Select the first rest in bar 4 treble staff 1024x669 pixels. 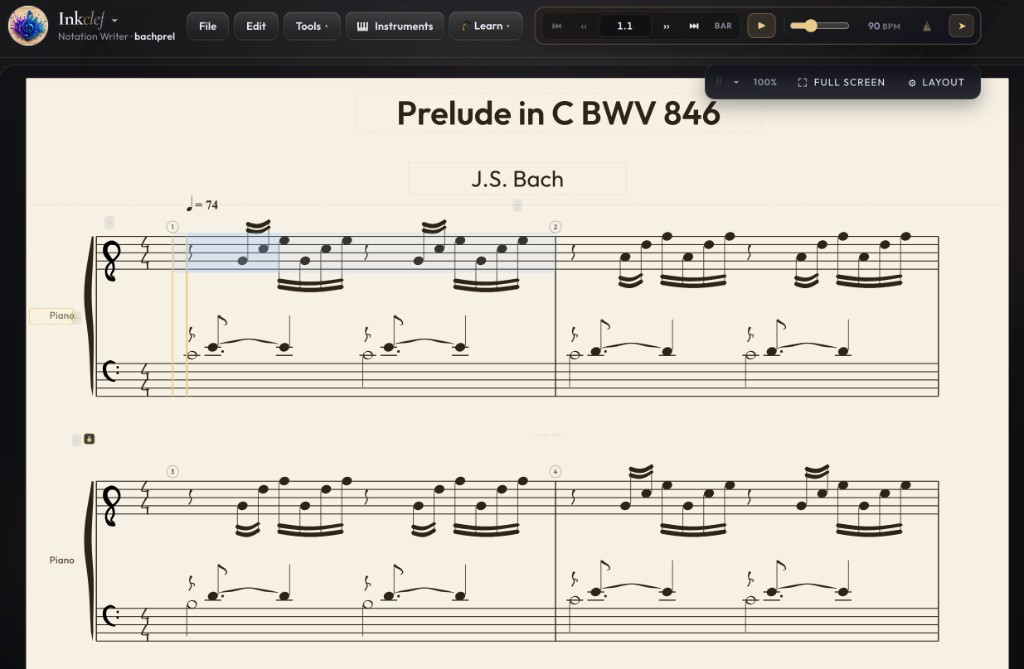point(573,497)
